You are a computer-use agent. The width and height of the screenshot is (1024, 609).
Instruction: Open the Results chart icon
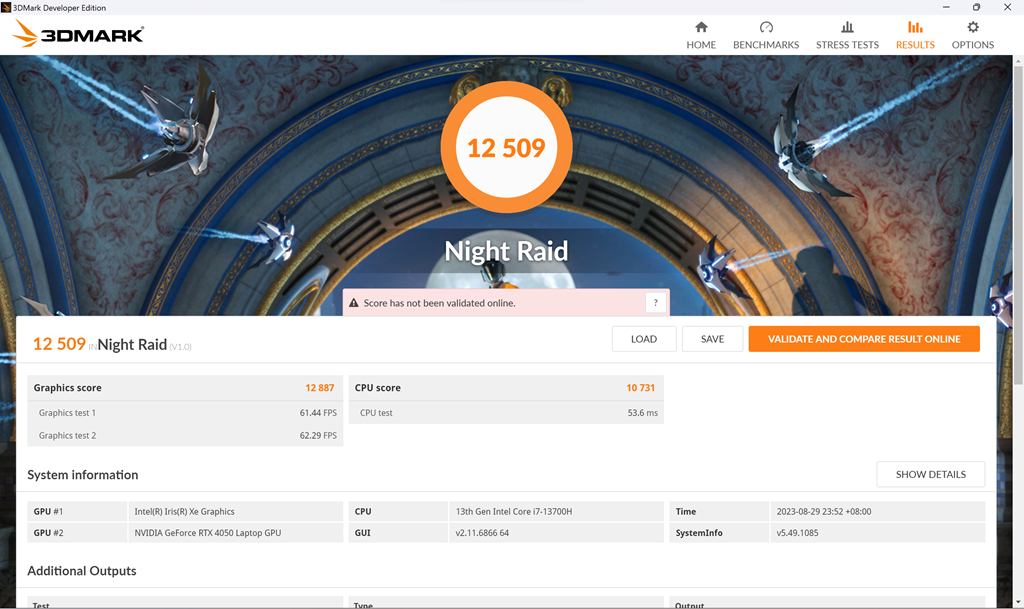click(915, 27)
